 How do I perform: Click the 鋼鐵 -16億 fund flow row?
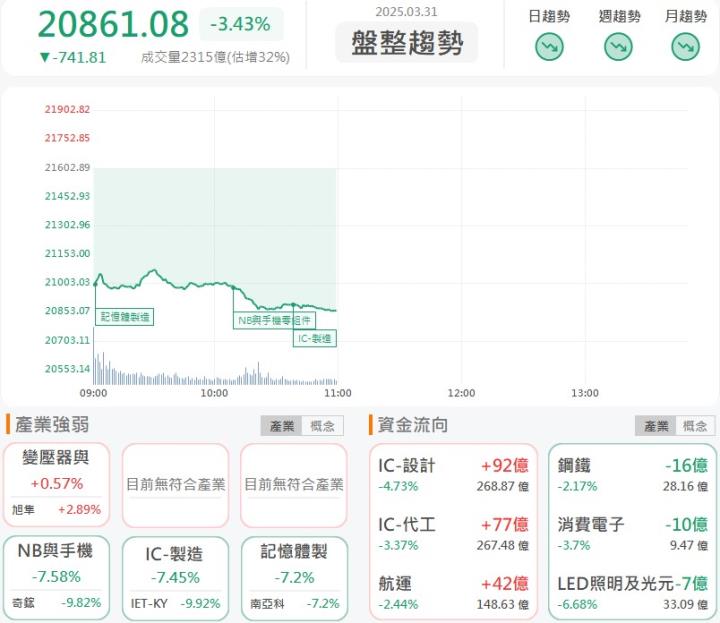[632, 475]
